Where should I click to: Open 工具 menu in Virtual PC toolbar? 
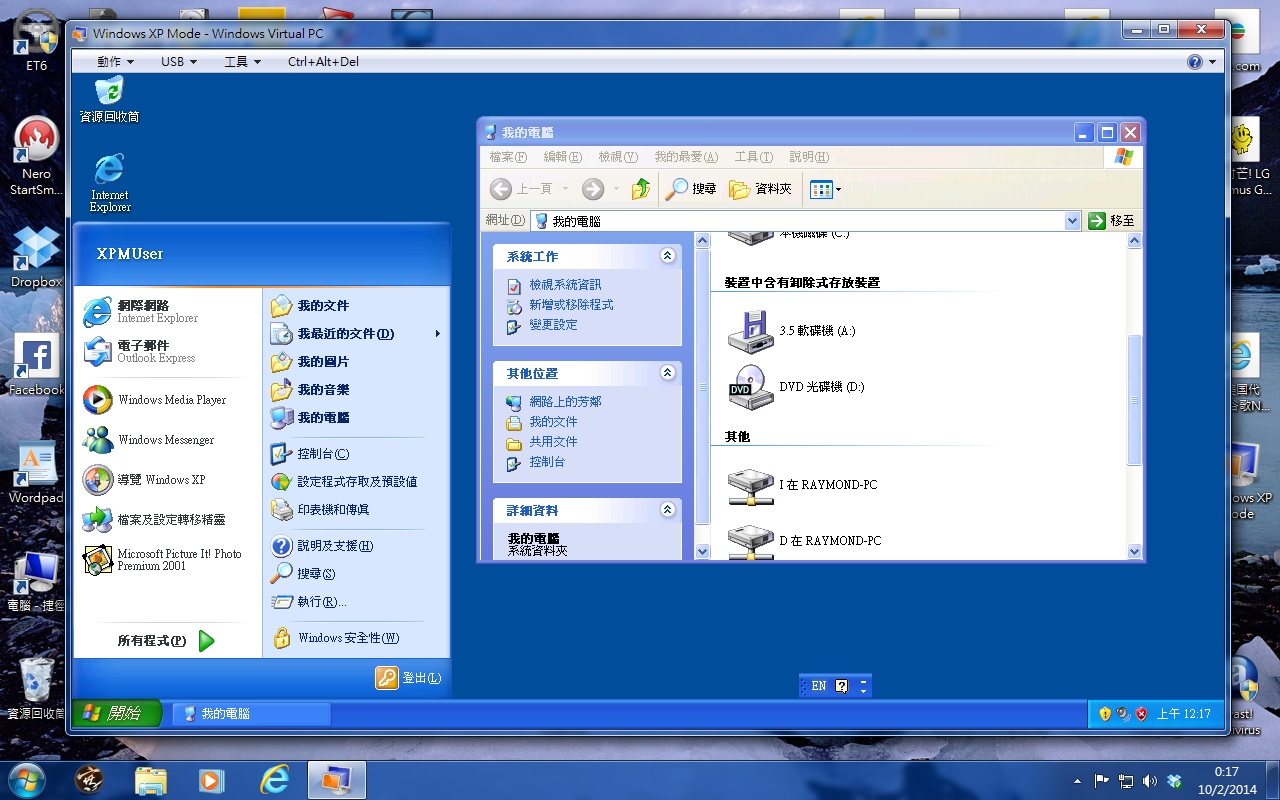click(x=242, y=62)
